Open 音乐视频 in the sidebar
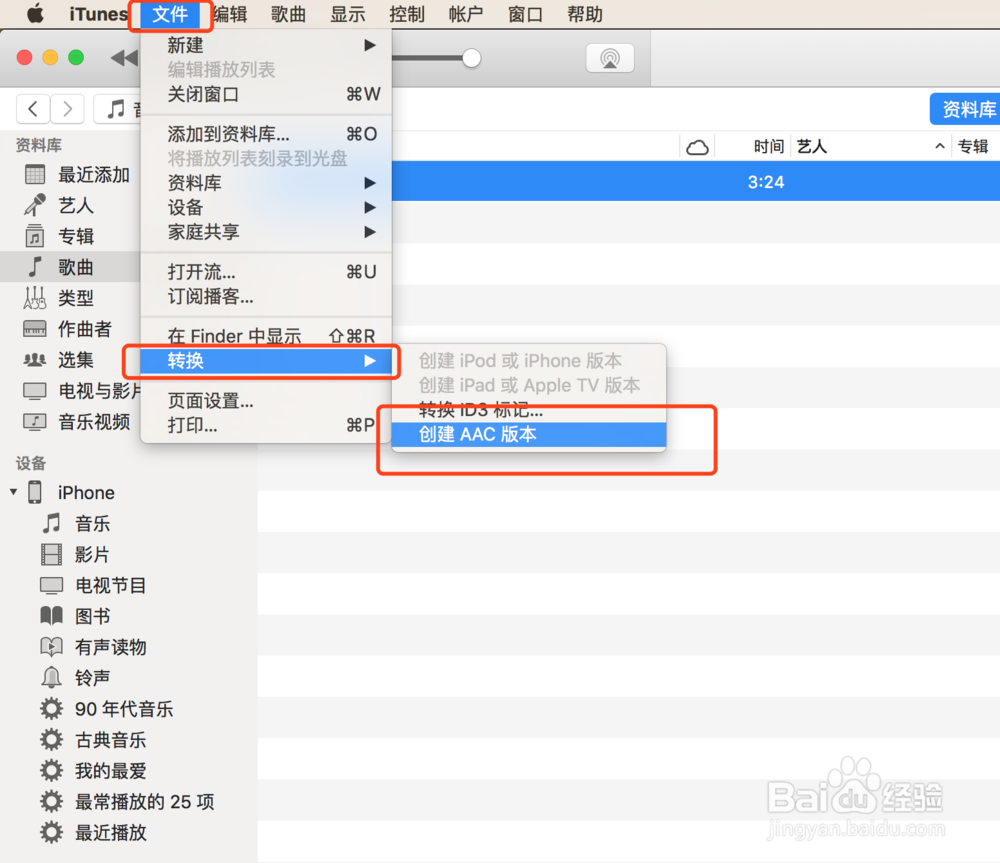The width and height of the screenshot is (1000, 863). point(77,422)
